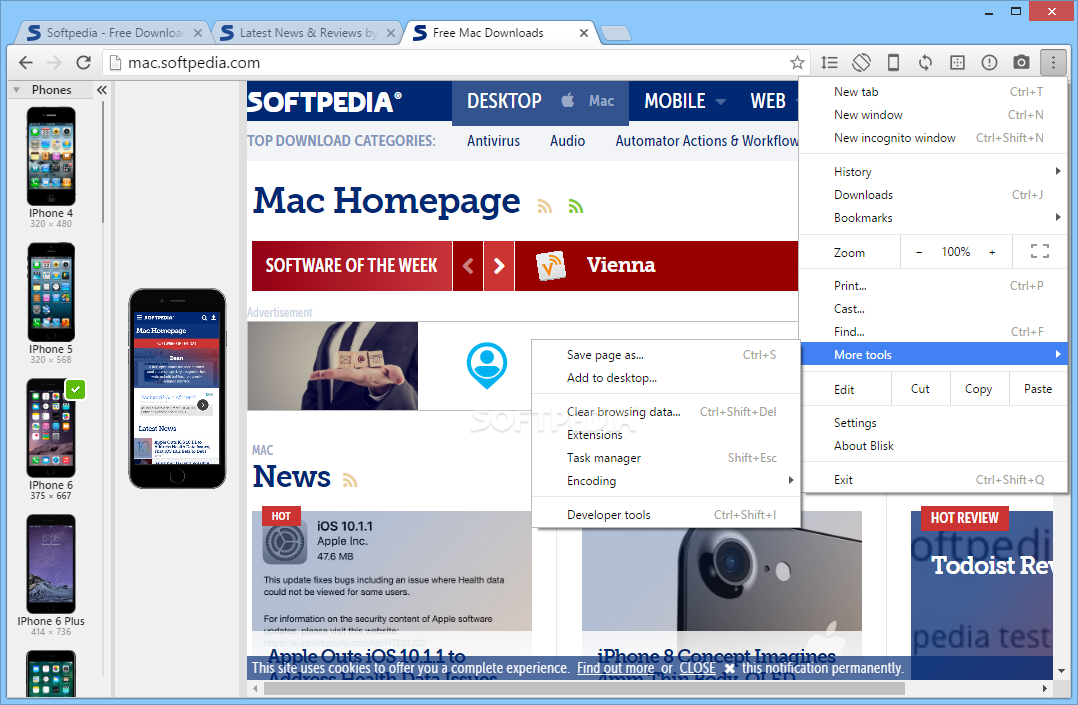The width and height of the screenshot is (1078, 705).
Task: Open Task manager from More tools
Action: (666, 457)
